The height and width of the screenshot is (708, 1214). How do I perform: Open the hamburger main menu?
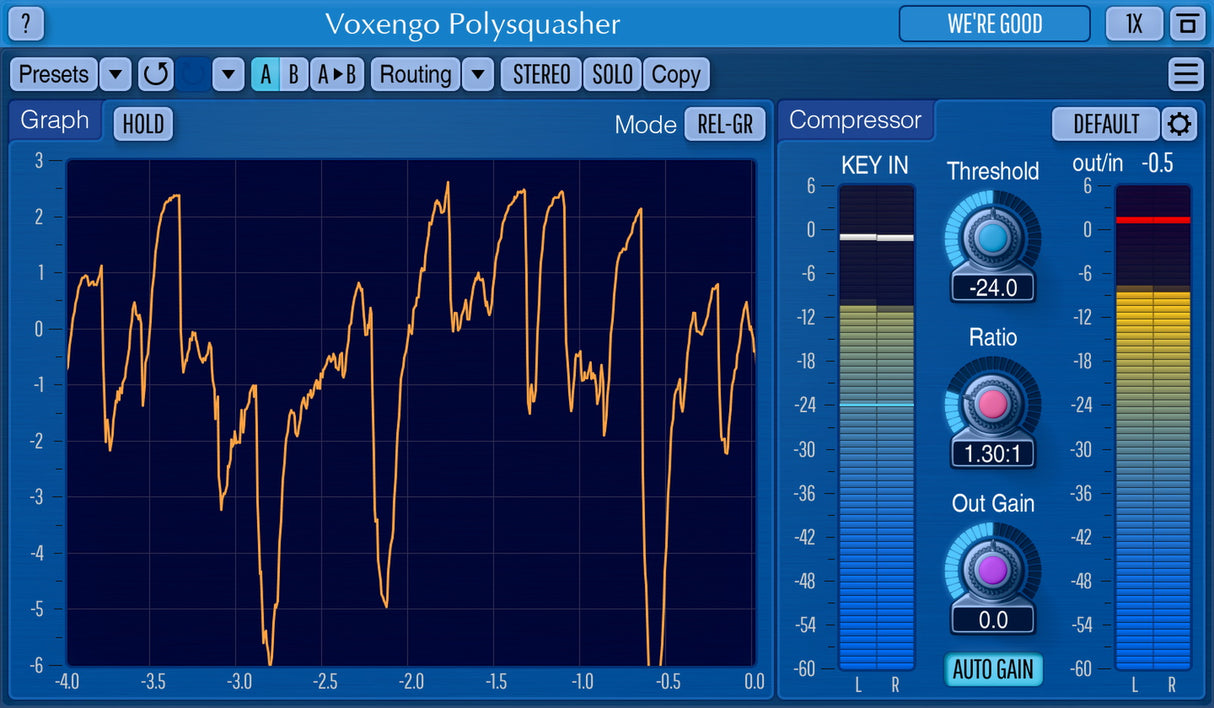[x=1186, y=74]
